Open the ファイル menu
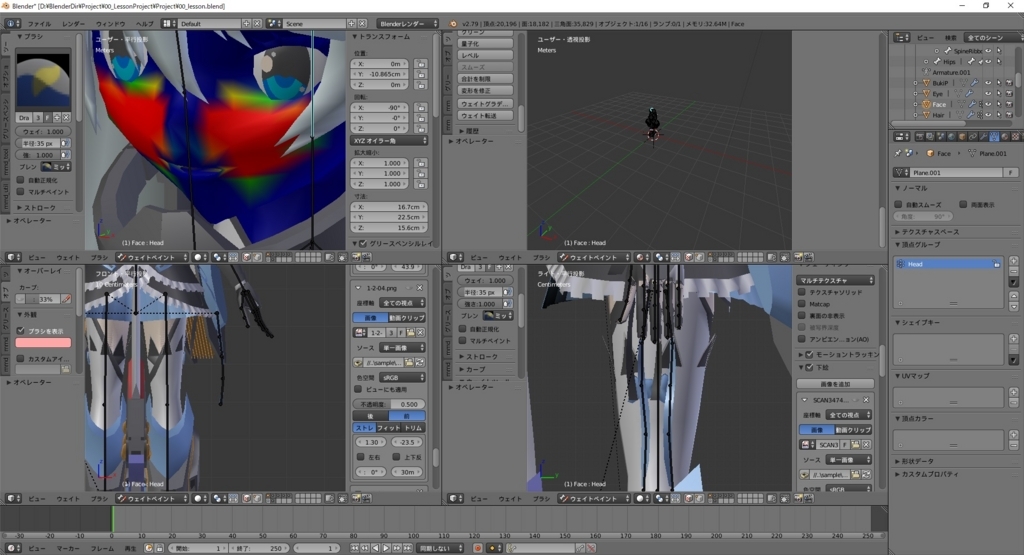The height and width of the screenshot is (555, 1024). pos(39,24)
